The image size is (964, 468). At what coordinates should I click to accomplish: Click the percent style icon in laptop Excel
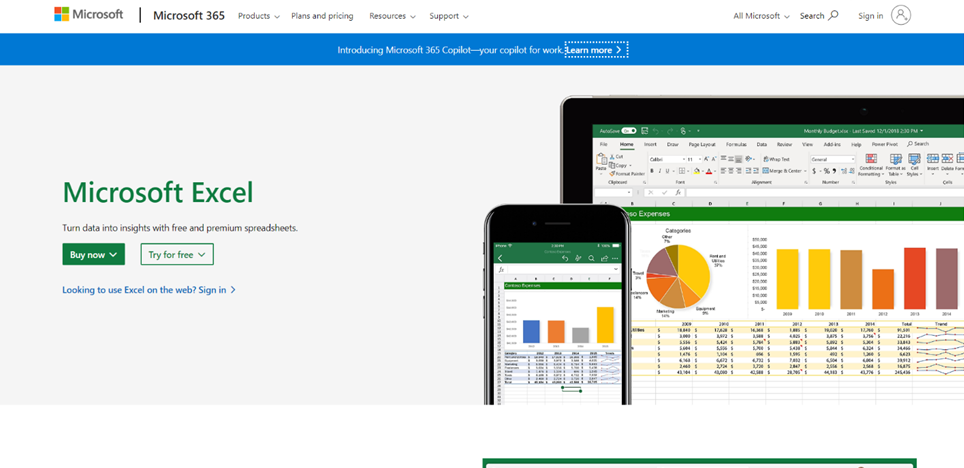click(x=827, y=171)
